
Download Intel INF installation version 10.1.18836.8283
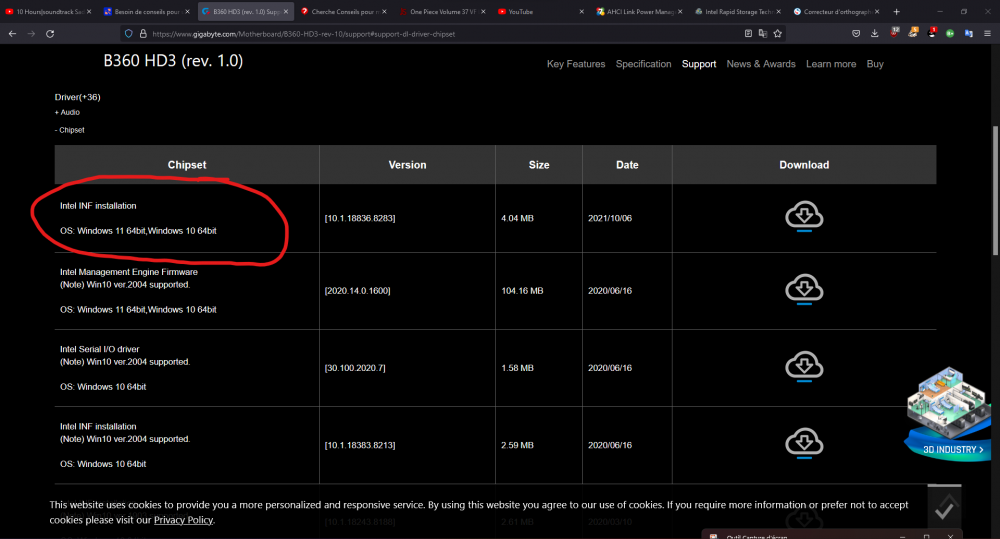coord(804,216)
